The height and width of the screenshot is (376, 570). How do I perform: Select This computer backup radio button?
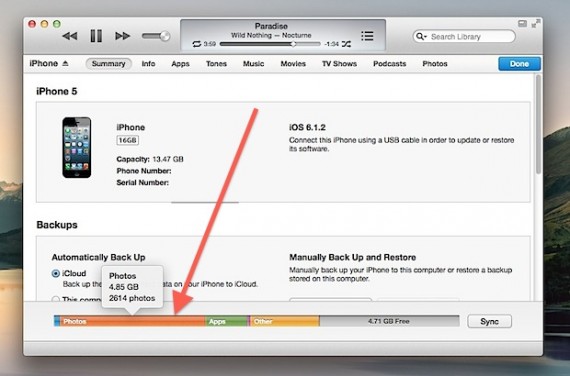pyautogui.click(x=56, y=299)
